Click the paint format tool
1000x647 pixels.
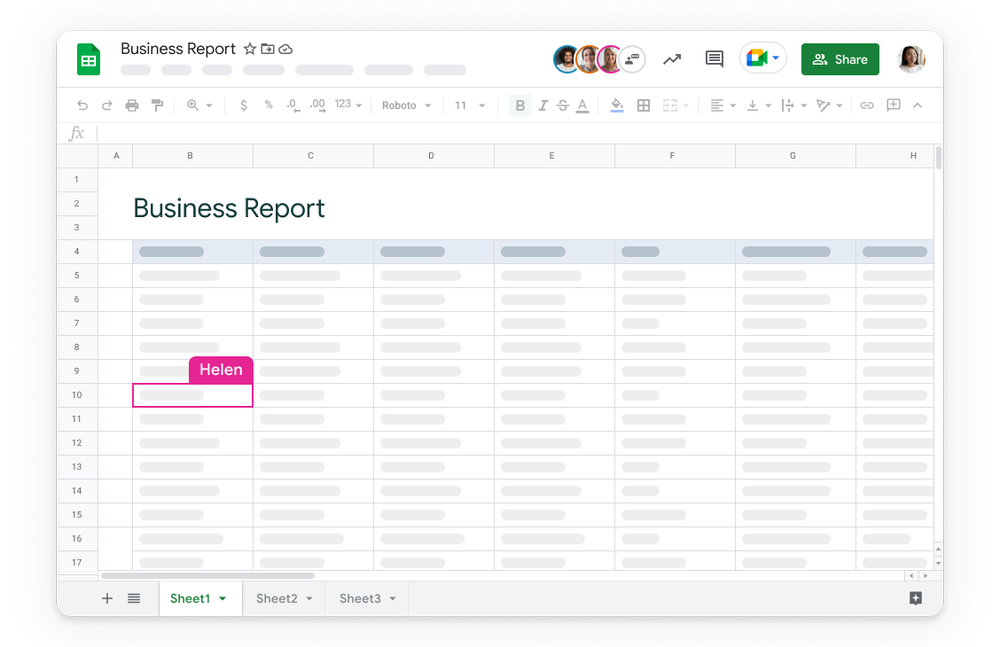click(x=157, y=105)
